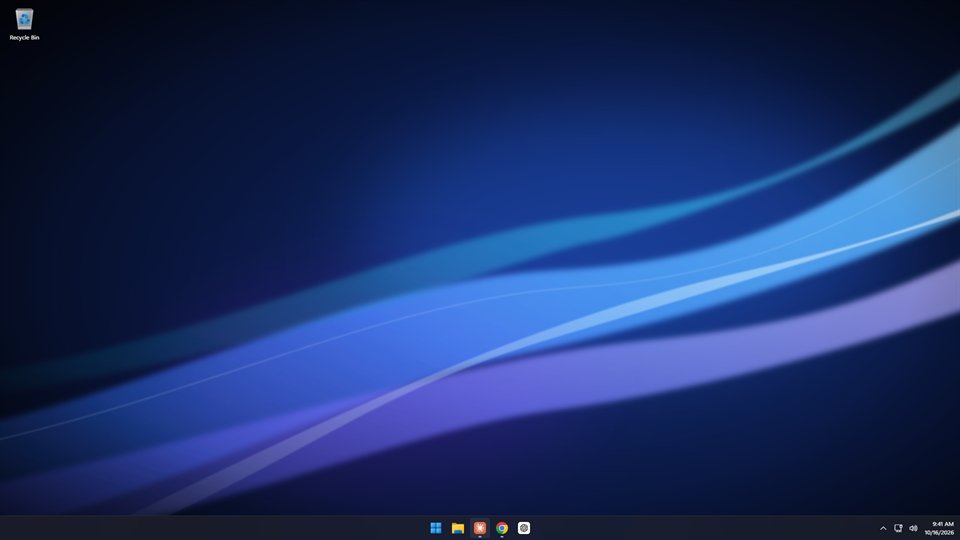
Task: Open the Recycle Bin desktop icon
Action: [x=24, y=24]
